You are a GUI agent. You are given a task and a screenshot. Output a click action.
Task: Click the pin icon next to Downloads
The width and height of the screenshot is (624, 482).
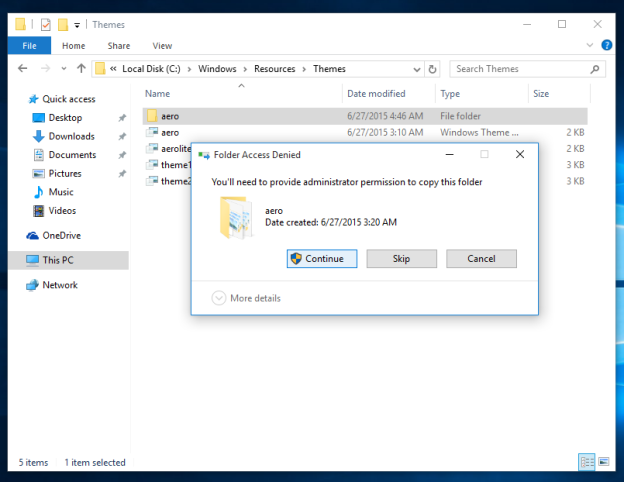122,137
